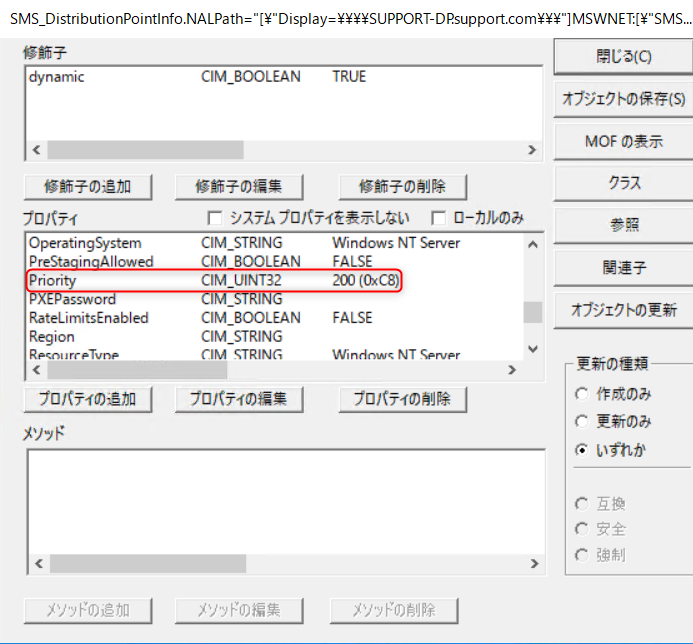Select the ResourceType property row

(275, 354)
